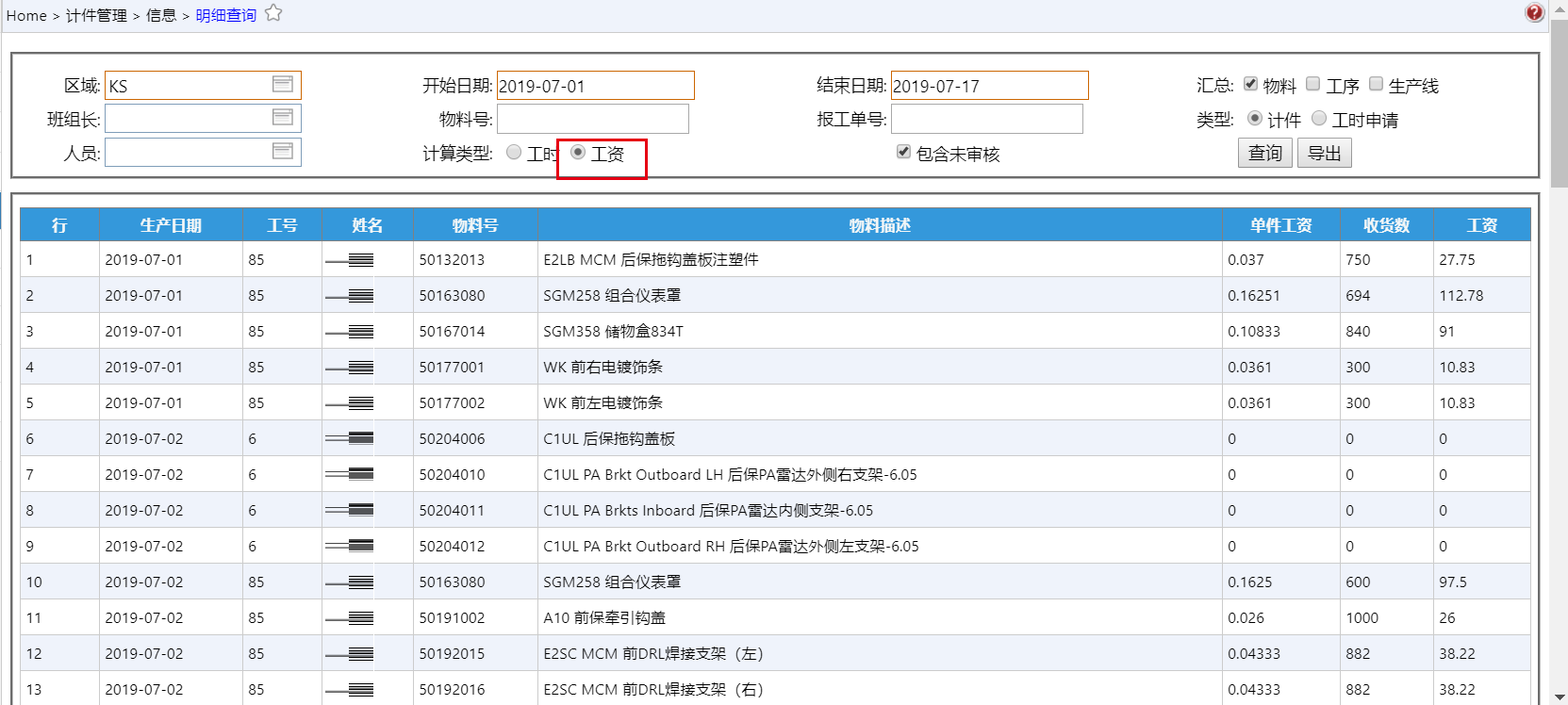Screen dimensions: 1568x705
Task: Sort by 姓名 column header
Action: pyautogui.click(x=368, y=225)
